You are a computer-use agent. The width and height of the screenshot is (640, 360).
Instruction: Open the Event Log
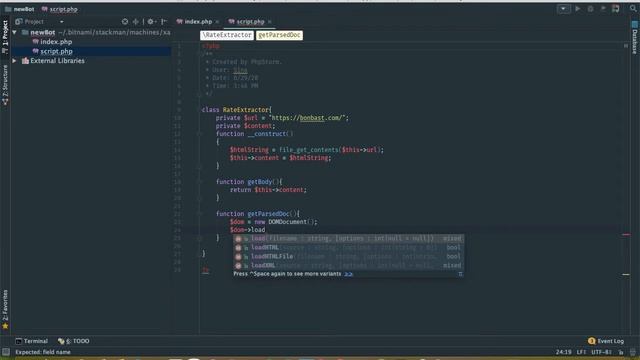[606, 341]
